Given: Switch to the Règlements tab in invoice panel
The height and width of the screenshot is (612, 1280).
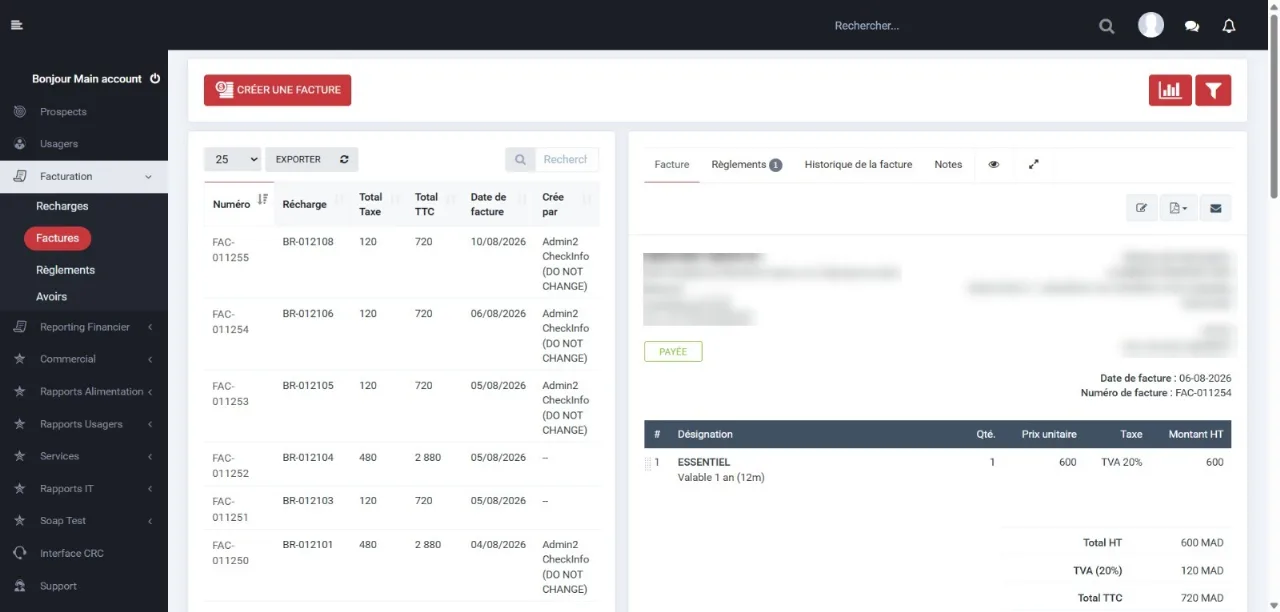Looking at the screenshot, I should click(x=746, y=164).
